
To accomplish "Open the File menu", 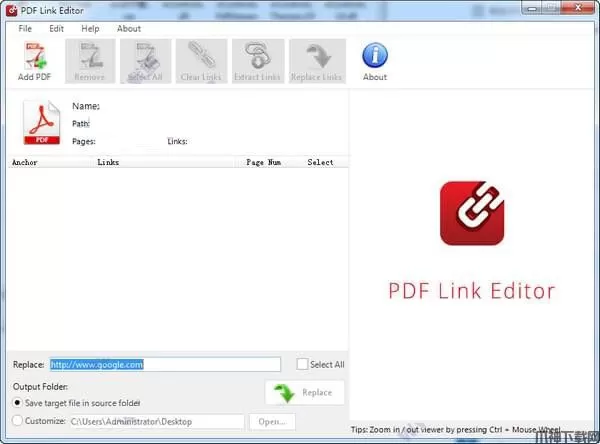I will pos(25,29).
